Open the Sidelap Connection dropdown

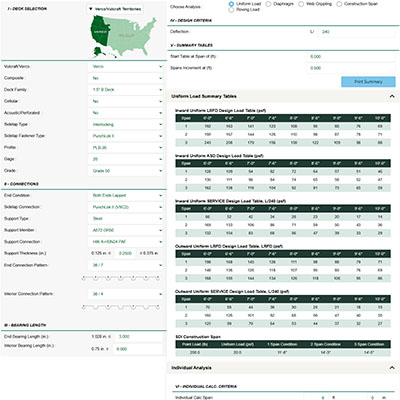click(x=126, y=207)
